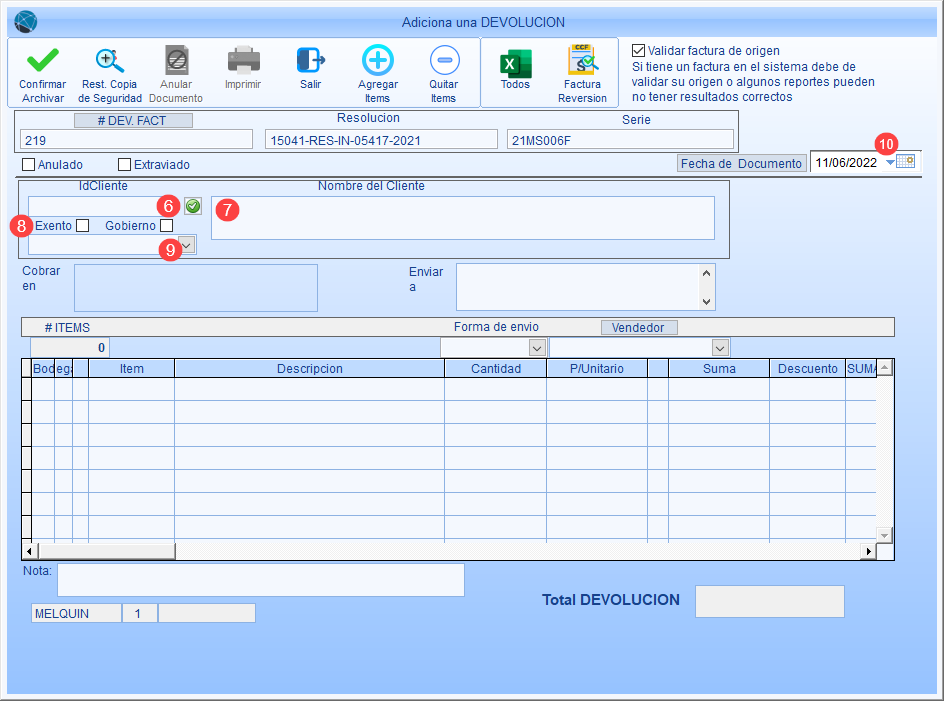Image resolution: width=944 pixels, height=701 pixels.
Task: Click the date value 11/06/2022
Action: [846, 163]
